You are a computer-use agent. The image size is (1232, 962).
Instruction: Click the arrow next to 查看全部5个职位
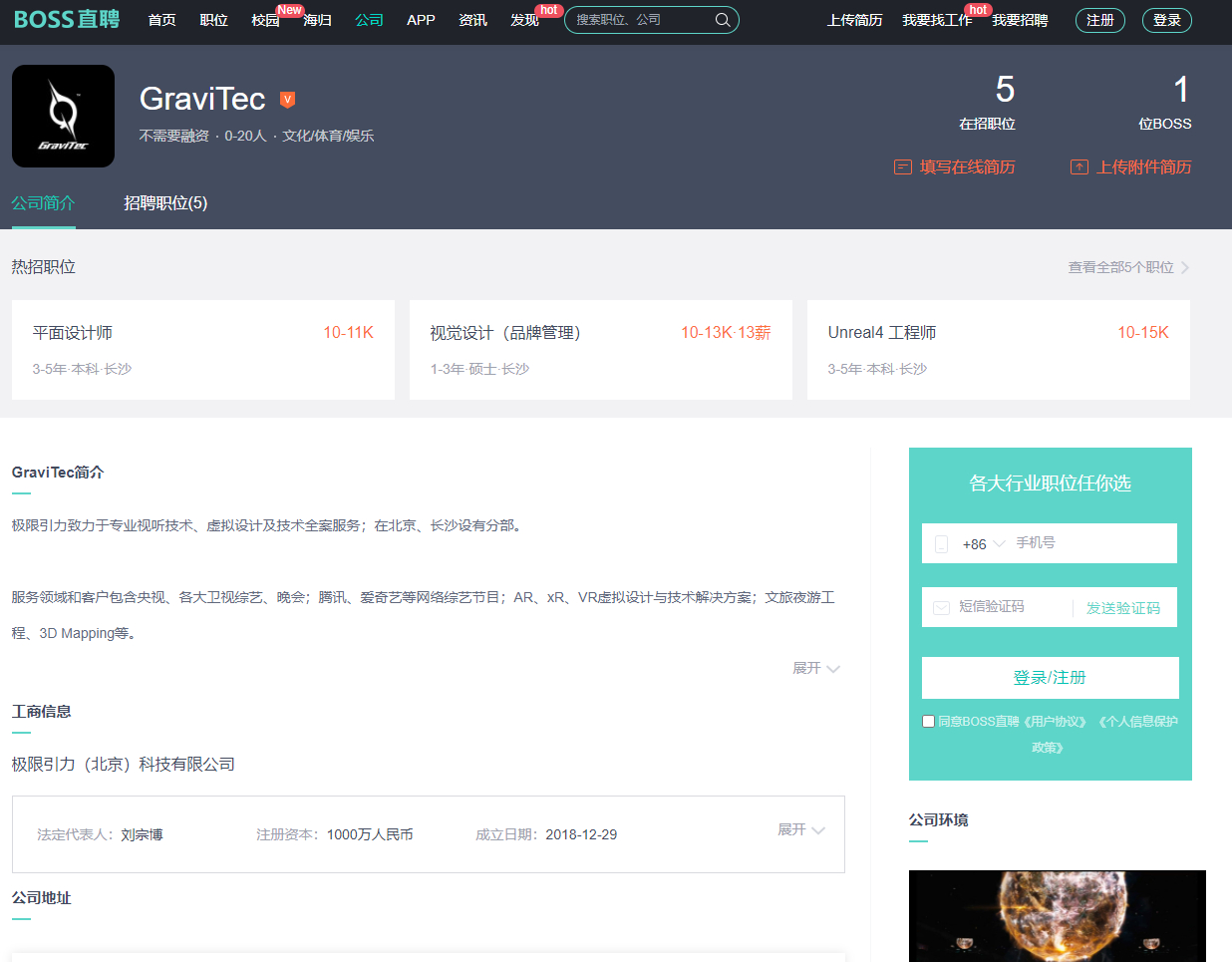click(1185, 267)
